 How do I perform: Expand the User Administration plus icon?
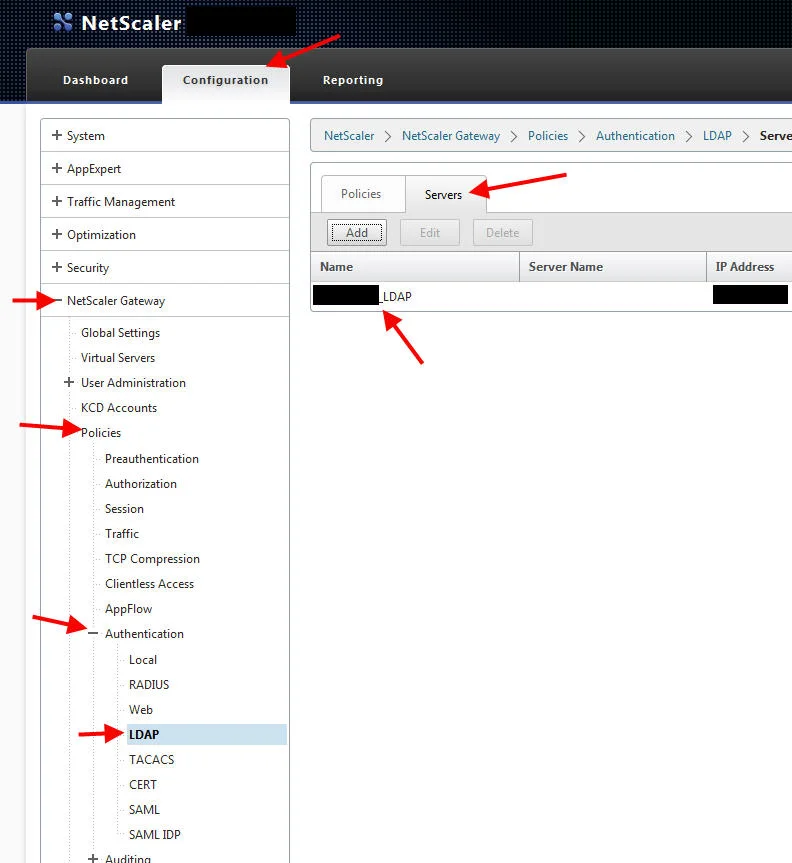point(68,382)
